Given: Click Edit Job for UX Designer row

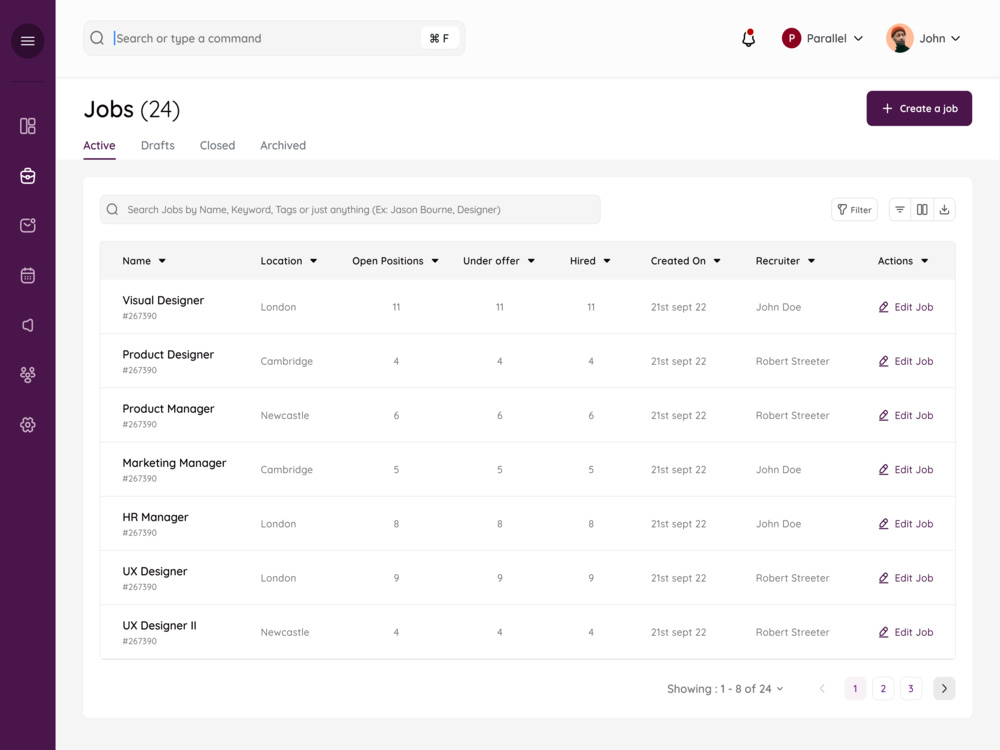Looking at the screenshot, I should point(906,578).
